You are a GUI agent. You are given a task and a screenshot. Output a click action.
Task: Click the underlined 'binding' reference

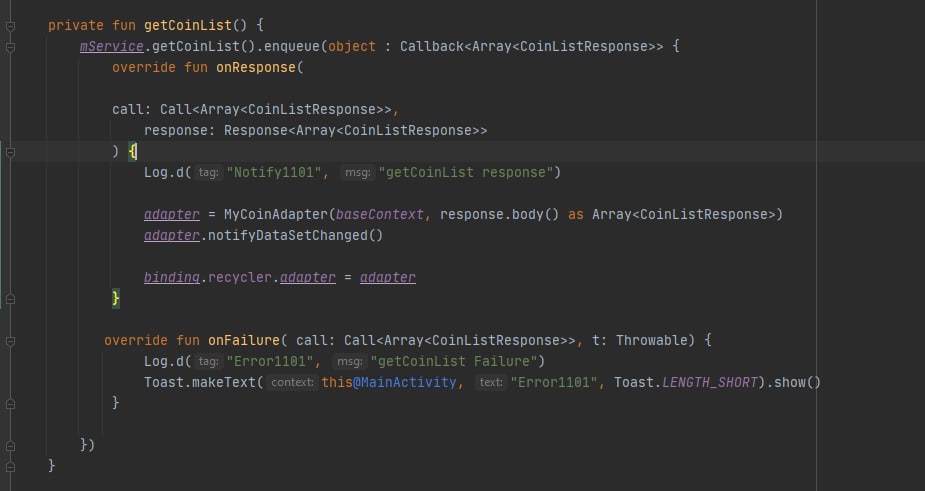click(172, 277)
